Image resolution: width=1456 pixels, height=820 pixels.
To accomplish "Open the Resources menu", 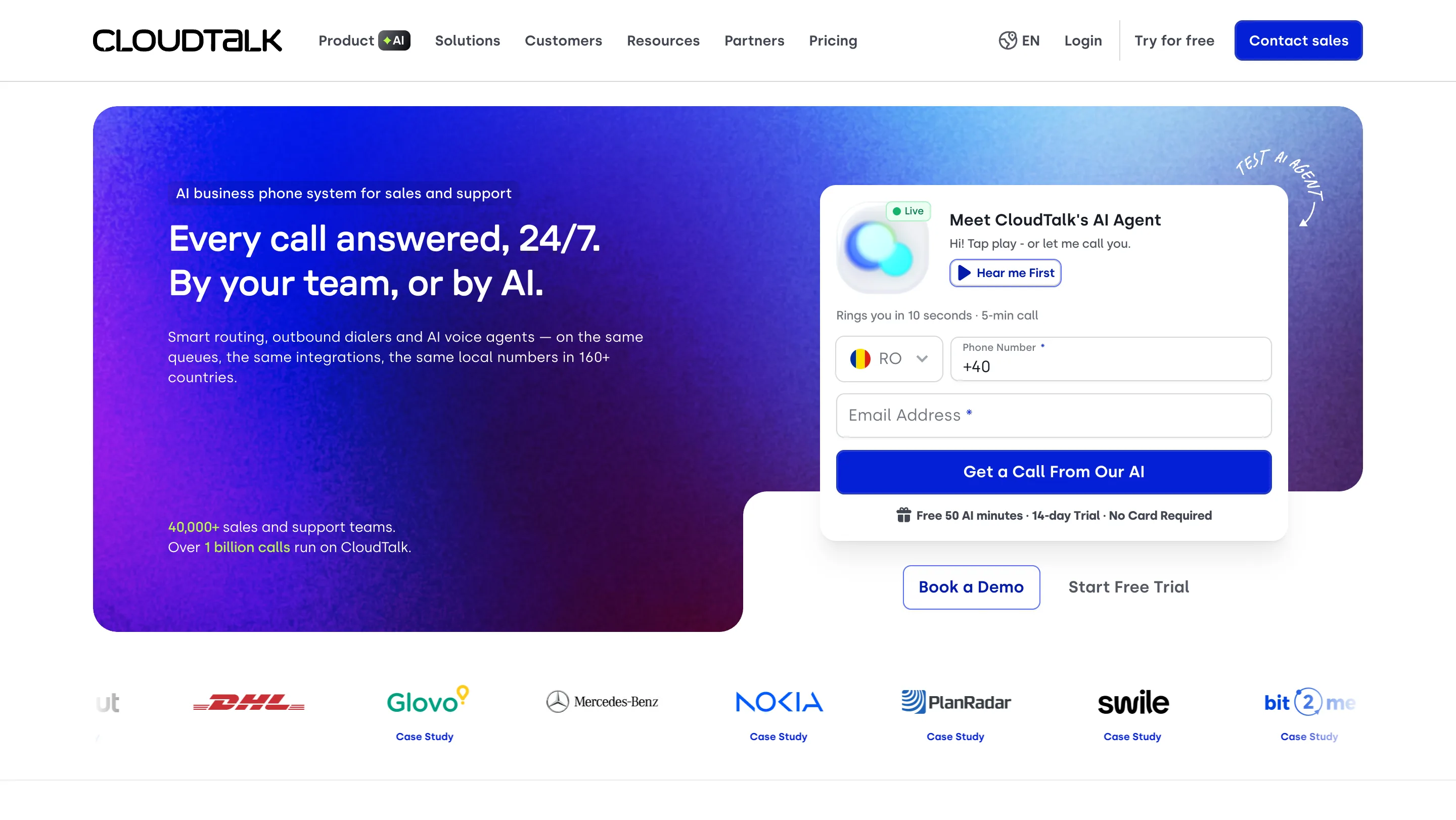I will click(663, 40).
